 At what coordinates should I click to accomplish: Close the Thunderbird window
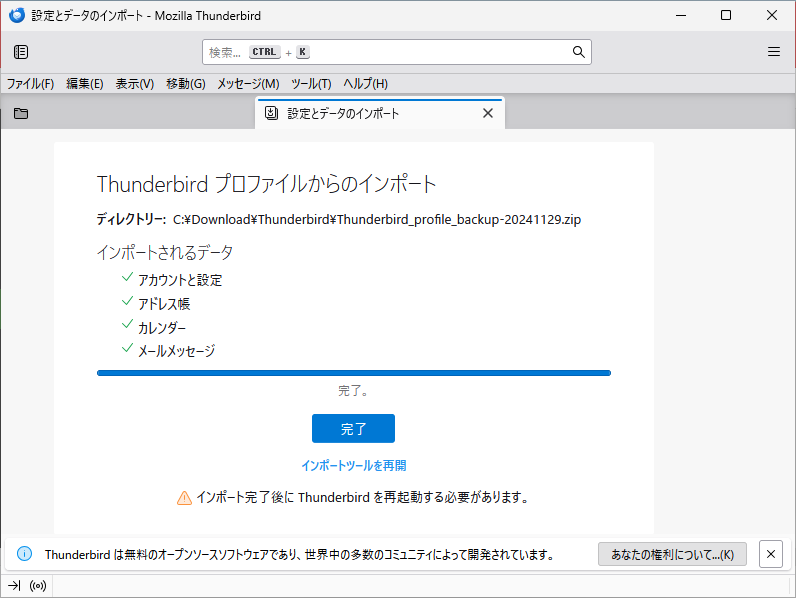tap(772, 15)
